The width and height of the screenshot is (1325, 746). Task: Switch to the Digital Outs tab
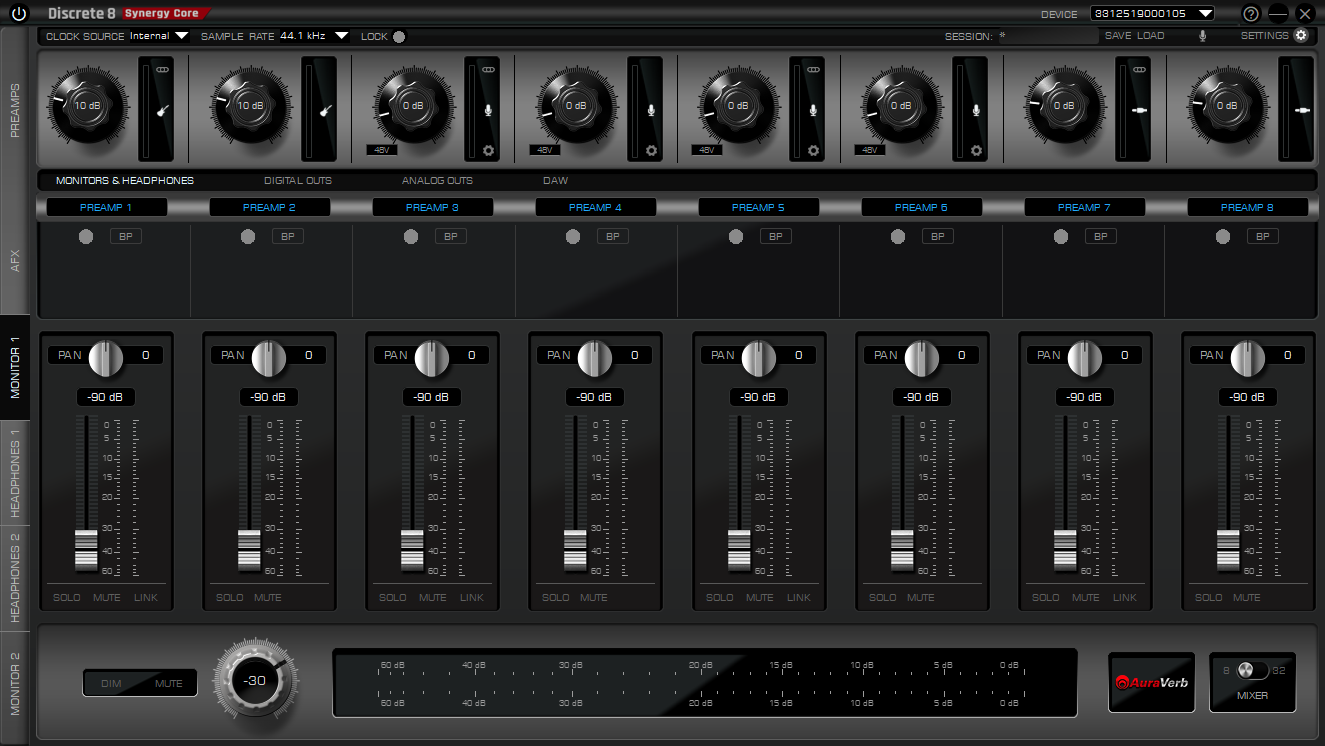point(298,181)
